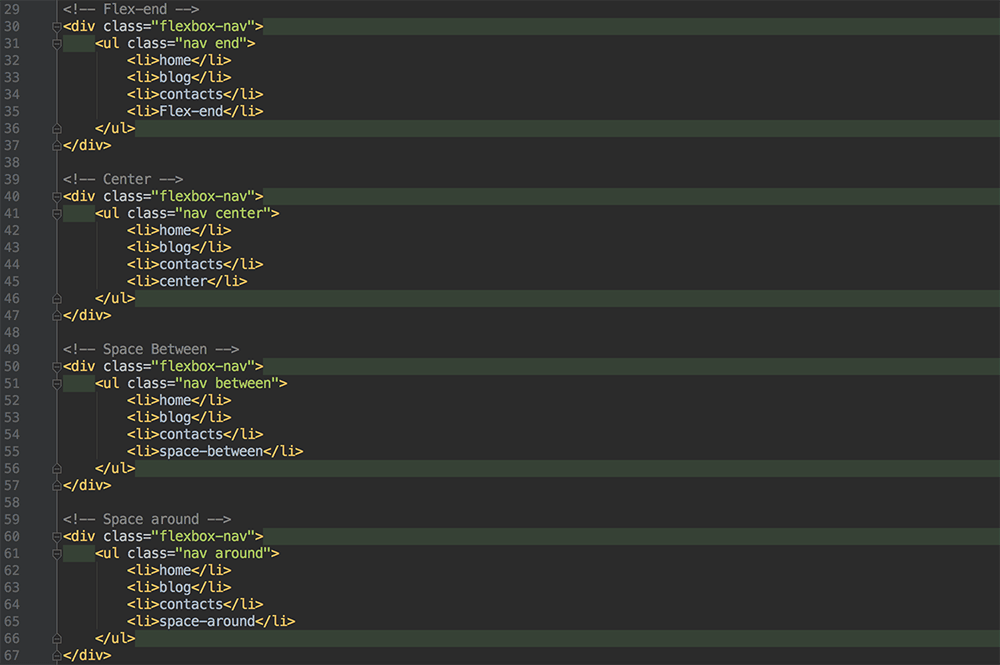Viewport: 1000px width, 665px height.
Task: Place cursor in 'nav center' class value
Action: [x=223, y=213]
